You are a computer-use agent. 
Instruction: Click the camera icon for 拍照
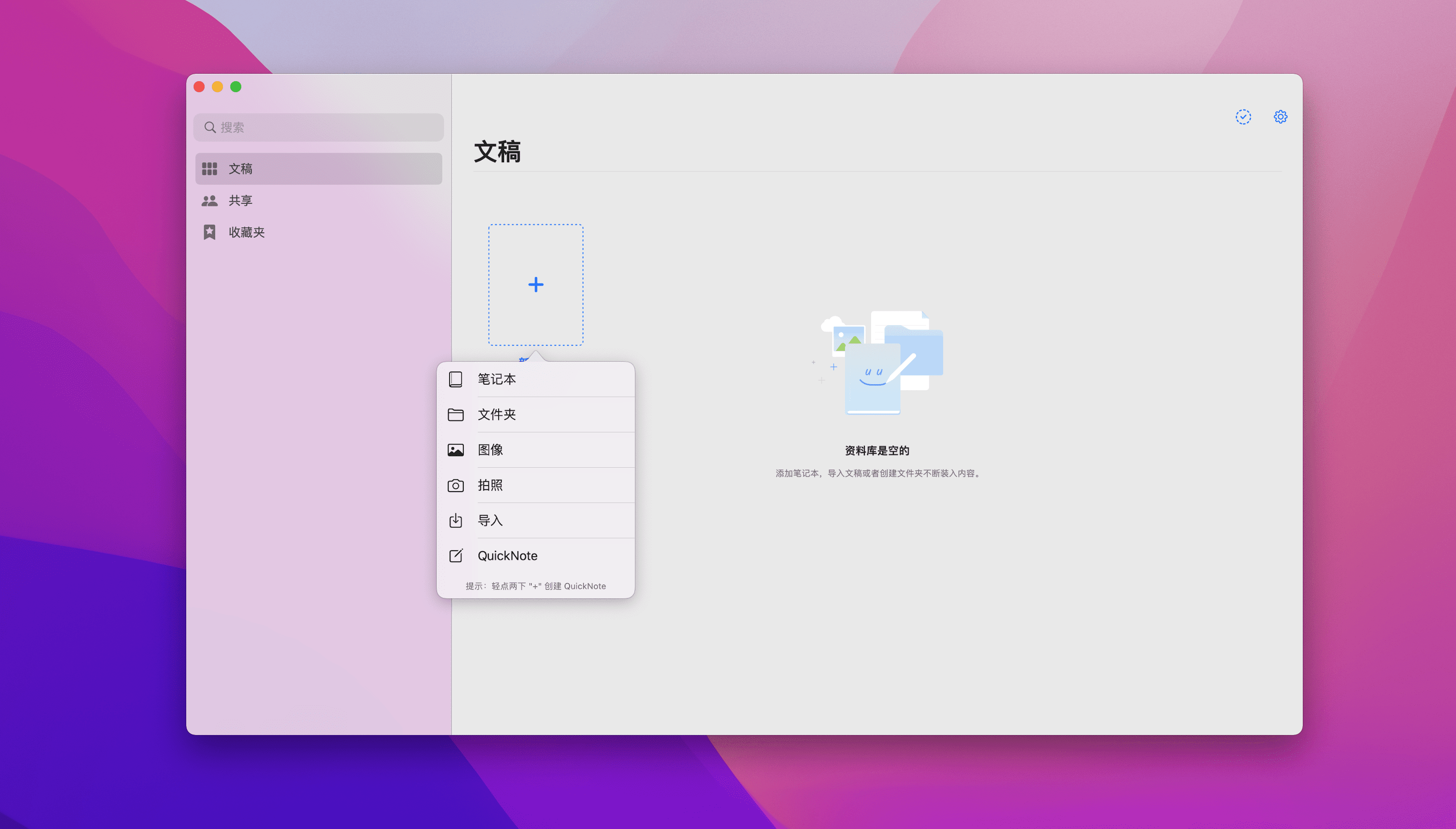pyautogui.click(x=455, y=485)
